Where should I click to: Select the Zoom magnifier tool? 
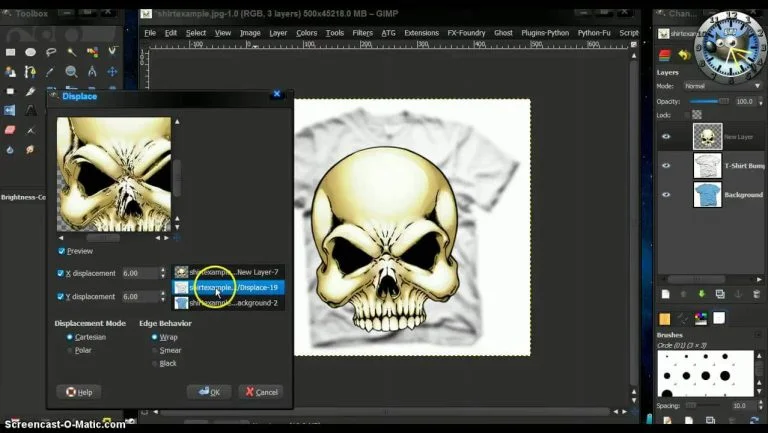coord(71,72)
